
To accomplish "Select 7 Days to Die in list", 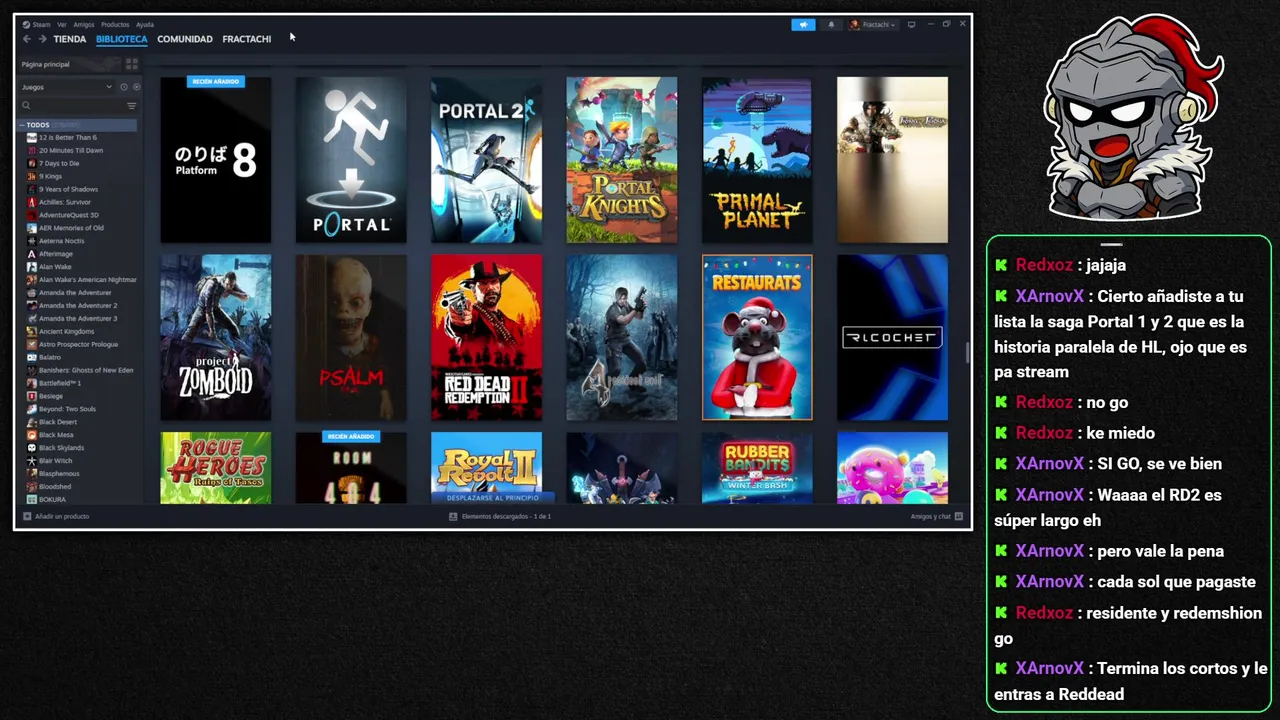I will [x=59, y=163].
